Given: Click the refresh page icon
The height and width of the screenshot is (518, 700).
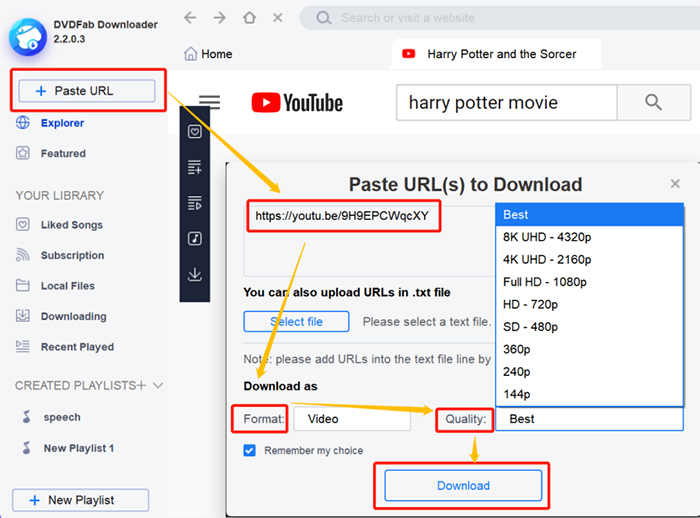Looking at the screenshot, I should [x=277, y=18].
